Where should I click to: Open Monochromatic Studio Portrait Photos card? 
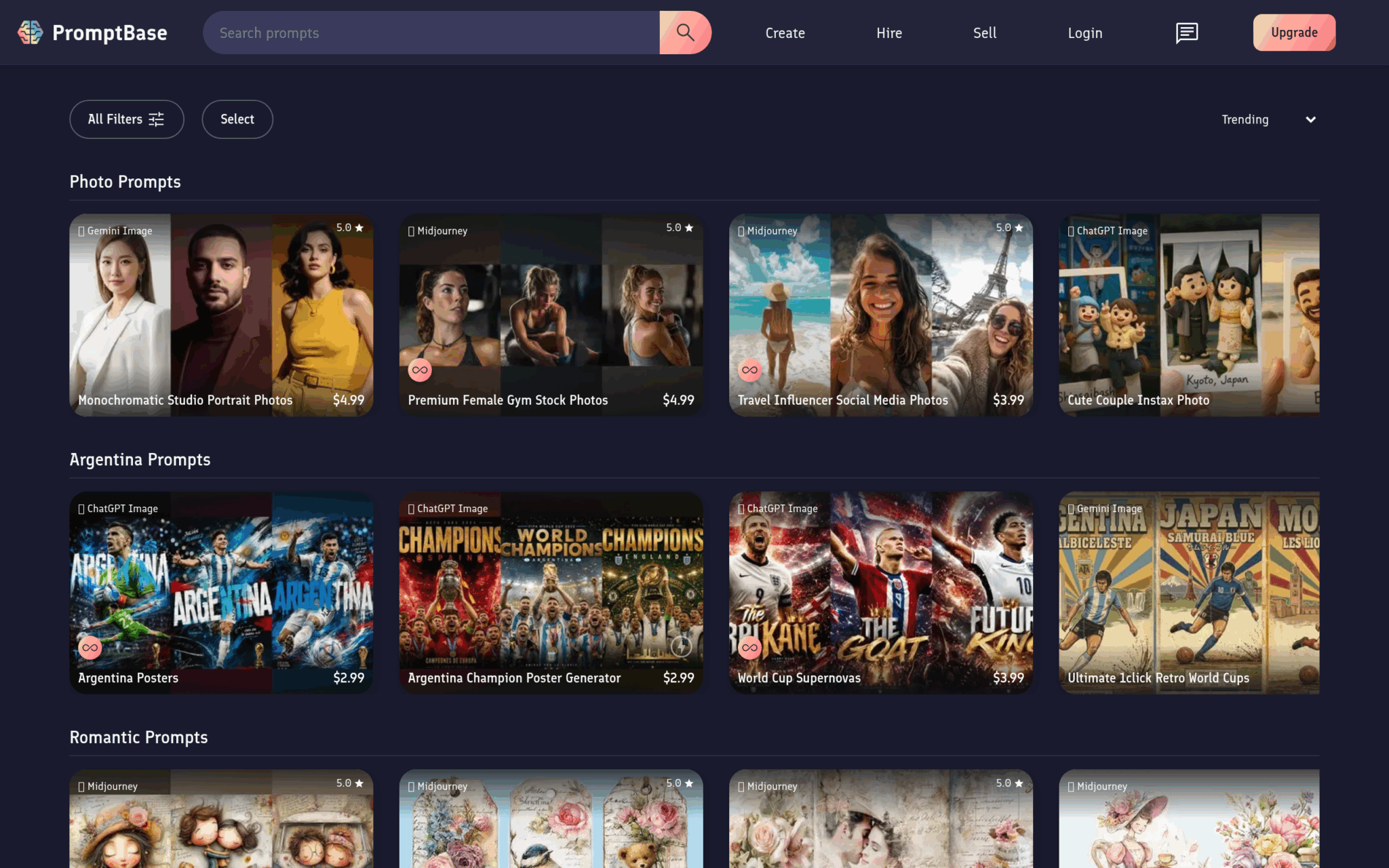[221, 315]
